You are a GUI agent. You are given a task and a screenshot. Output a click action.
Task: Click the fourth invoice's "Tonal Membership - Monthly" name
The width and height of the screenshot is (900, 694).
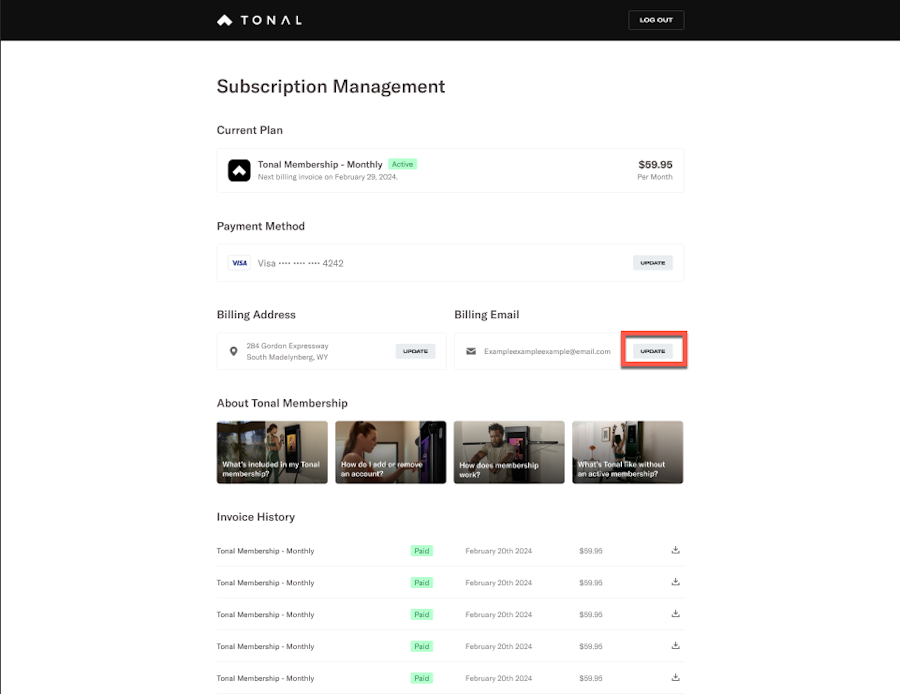[x=265, y=646]
